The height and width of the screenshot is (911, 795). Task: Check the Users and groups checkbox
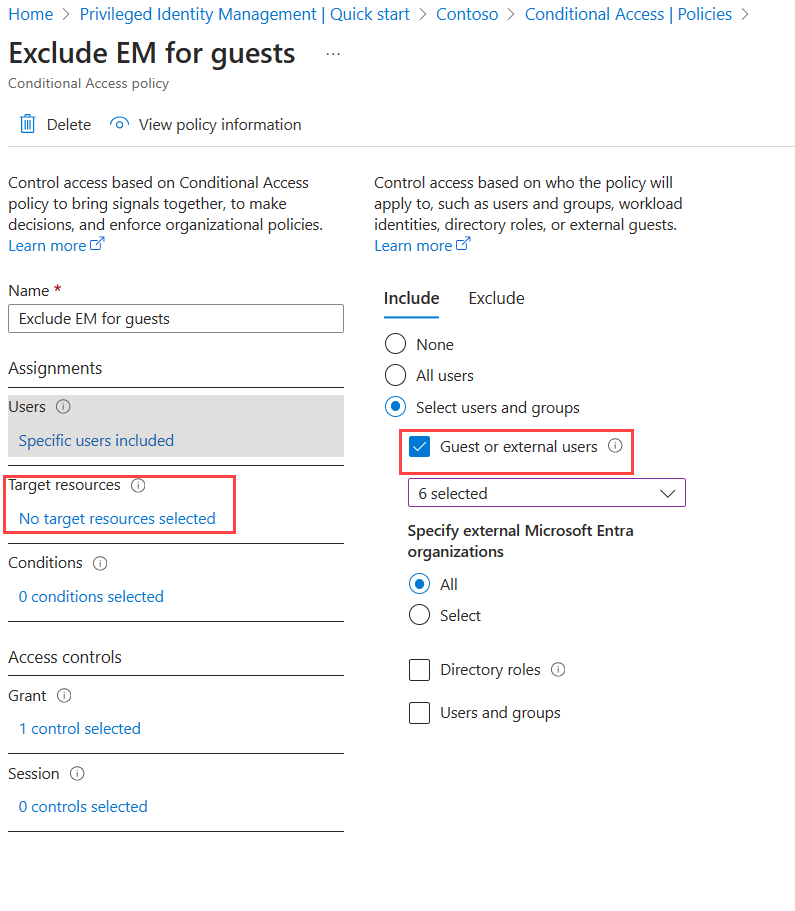pos(419,713)
